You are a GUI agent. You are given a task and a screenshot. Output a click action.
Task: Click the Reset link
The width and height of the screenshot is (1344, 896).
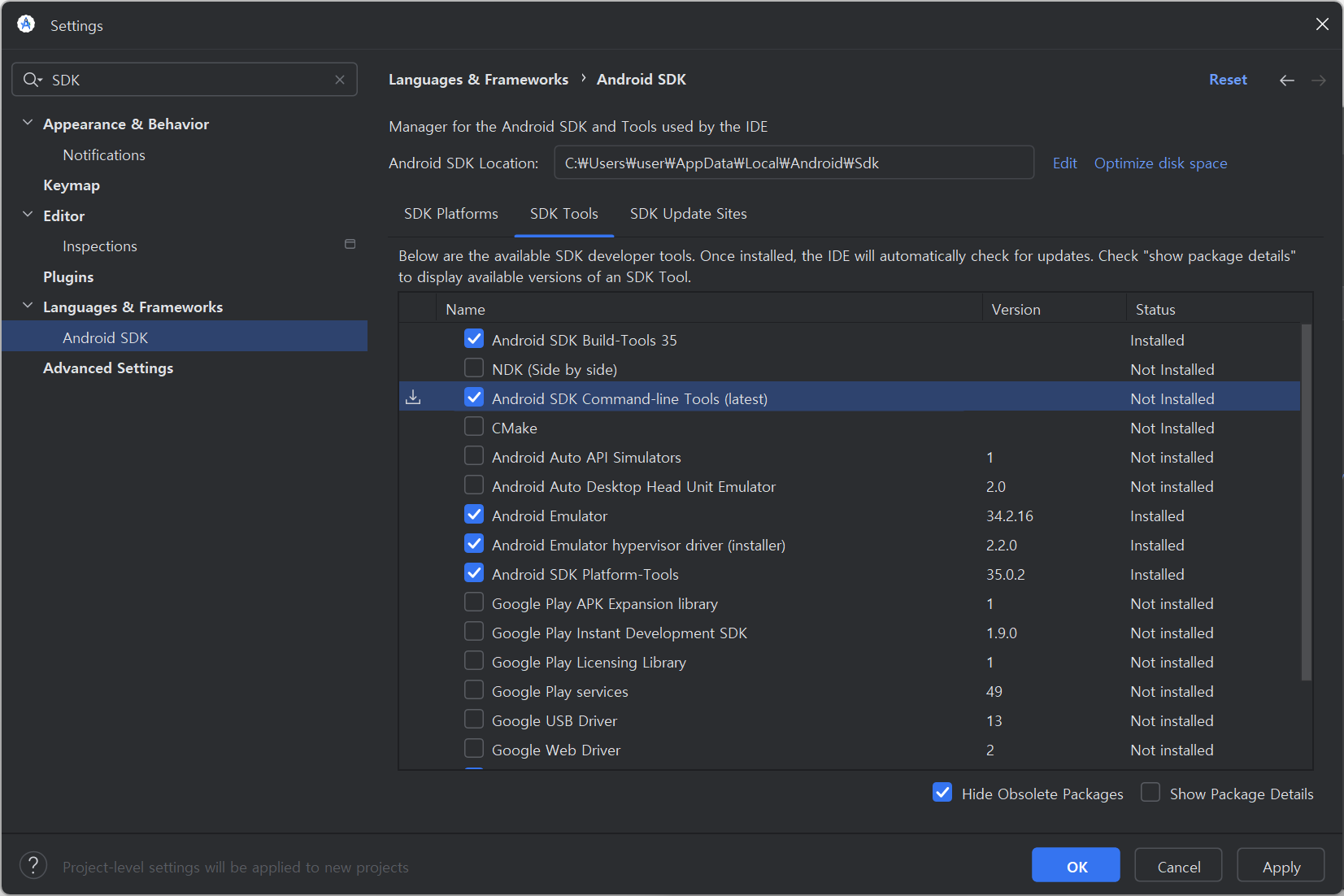coord(1228,80)
